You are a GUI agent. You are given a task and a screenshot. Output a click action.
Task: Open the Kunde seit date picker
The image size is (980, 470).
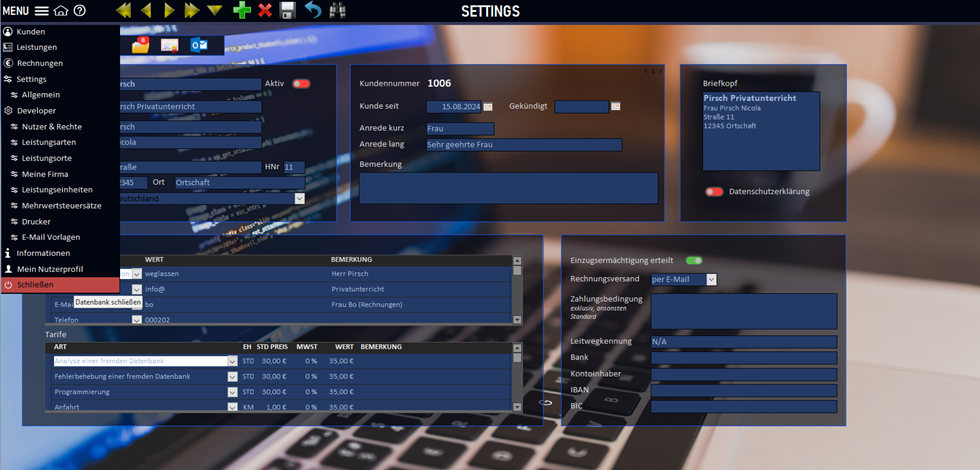coord(488,107)
